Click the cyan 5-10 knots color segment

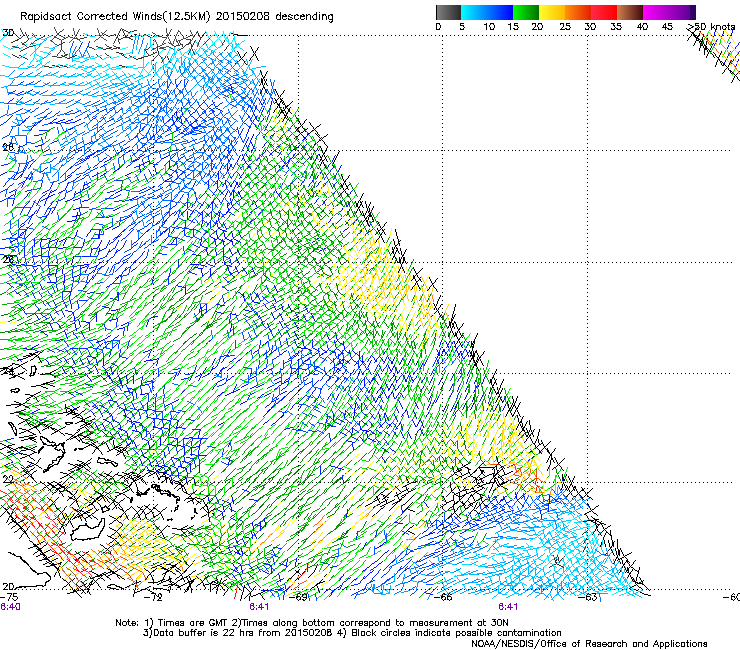(474, 12)
